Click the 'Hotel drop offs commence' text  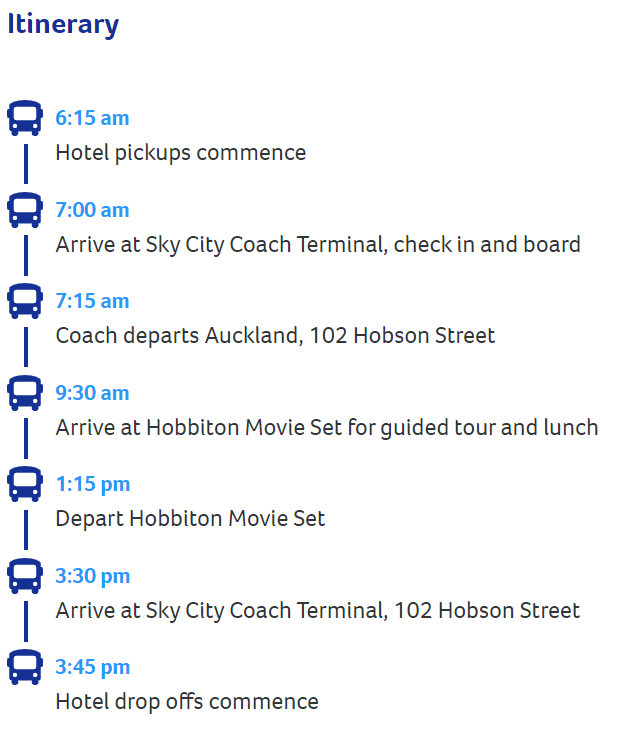[x=187, y=702]
